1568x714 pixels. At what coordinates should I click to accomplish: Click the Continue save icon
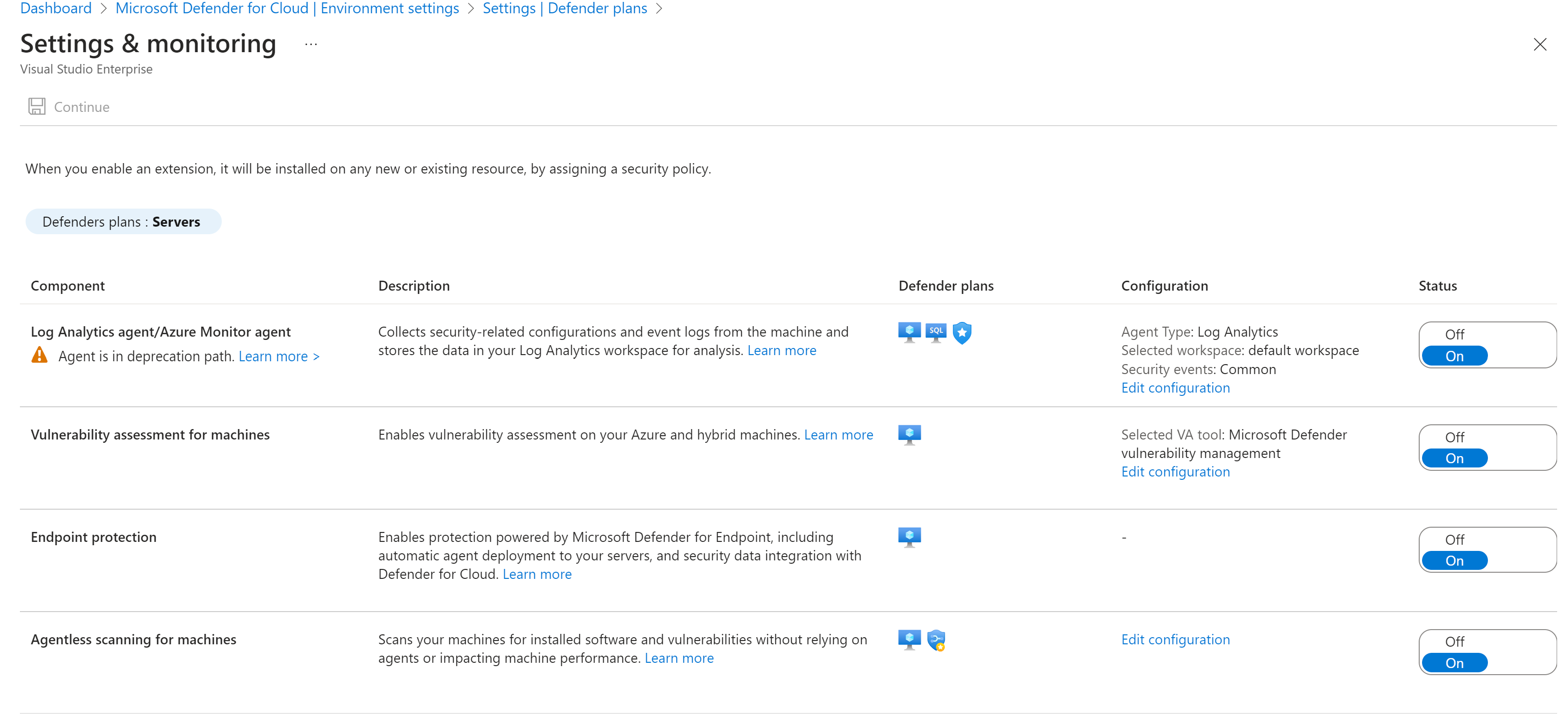pos(36,107)
